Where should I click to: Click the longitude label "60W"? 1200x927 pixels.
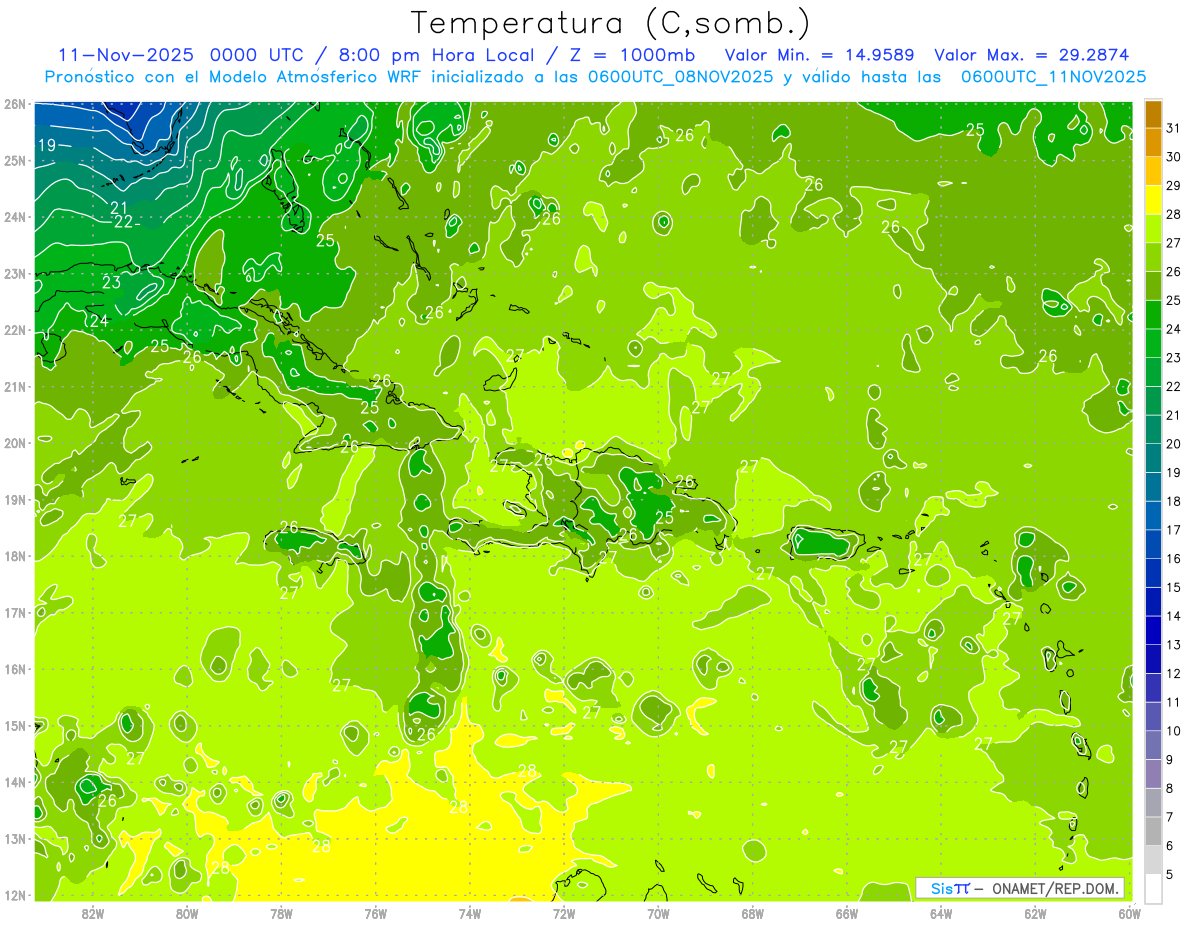tap(1129, 913)
